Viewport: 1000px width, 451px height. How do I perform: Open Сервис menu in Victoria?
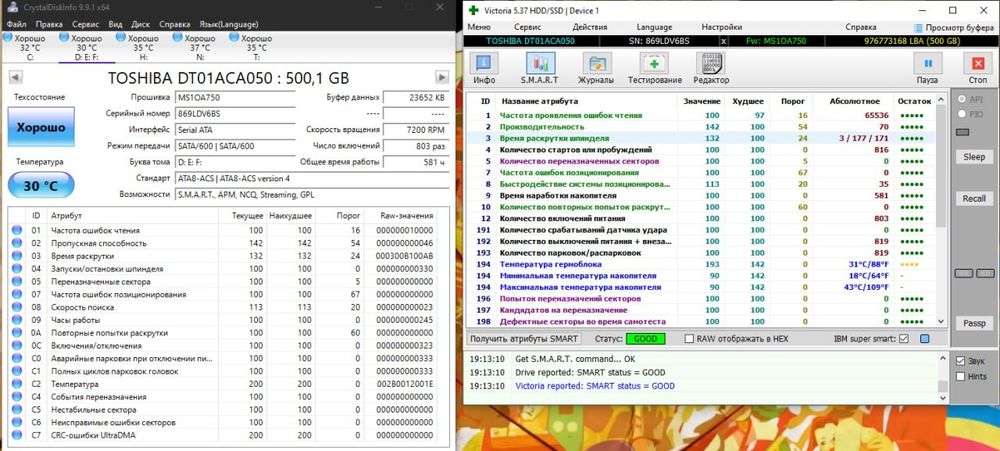527,27
